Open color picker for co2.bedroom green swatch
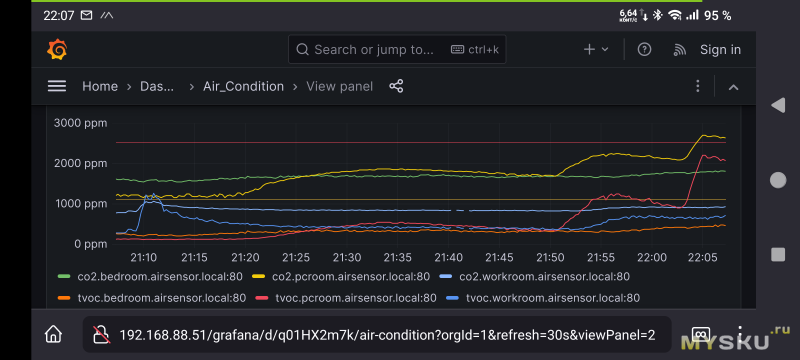This screenshot has height=360, width=800. pos(64,276)
